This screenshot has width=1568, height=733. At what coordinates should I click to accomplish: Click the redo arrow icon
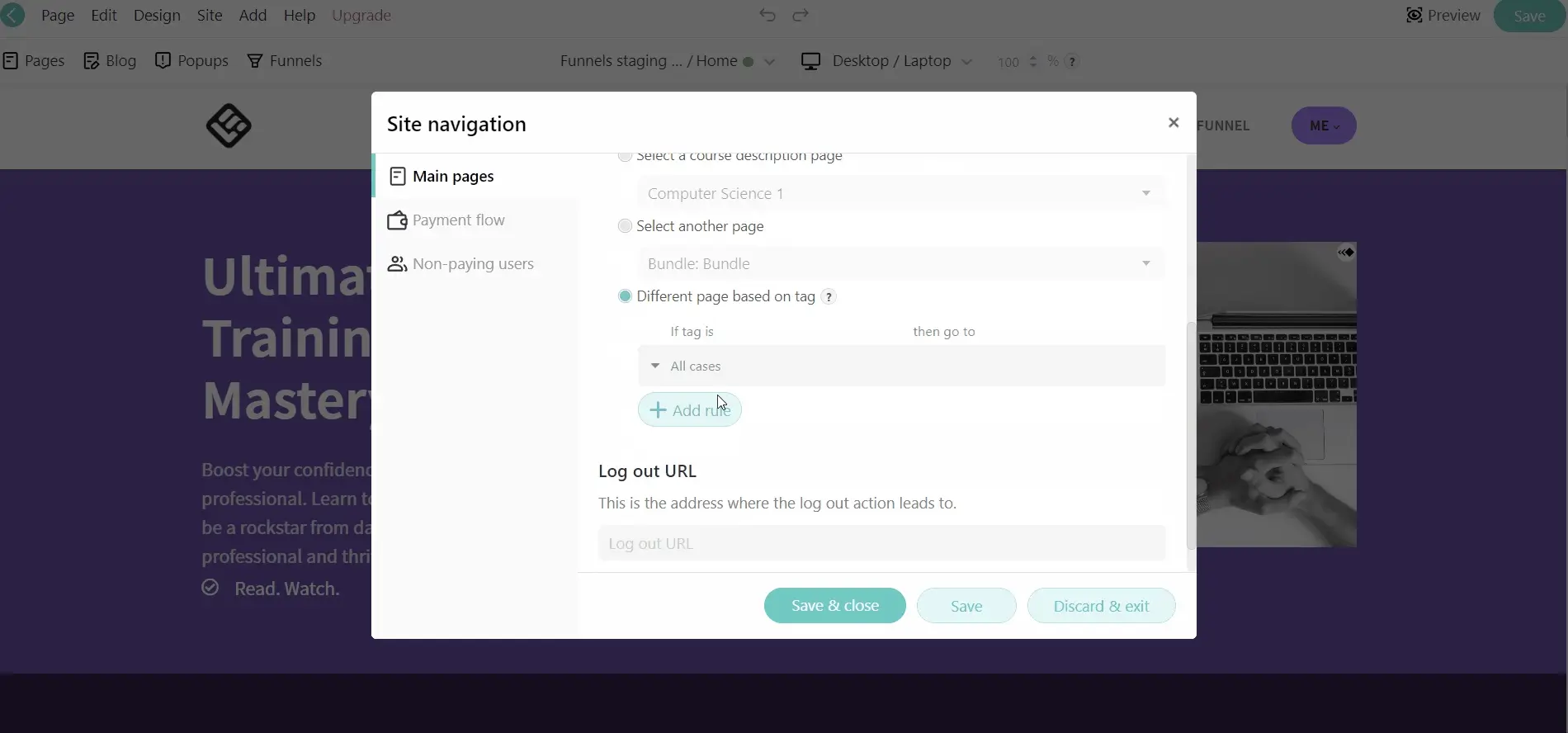(x=801, y=15)
